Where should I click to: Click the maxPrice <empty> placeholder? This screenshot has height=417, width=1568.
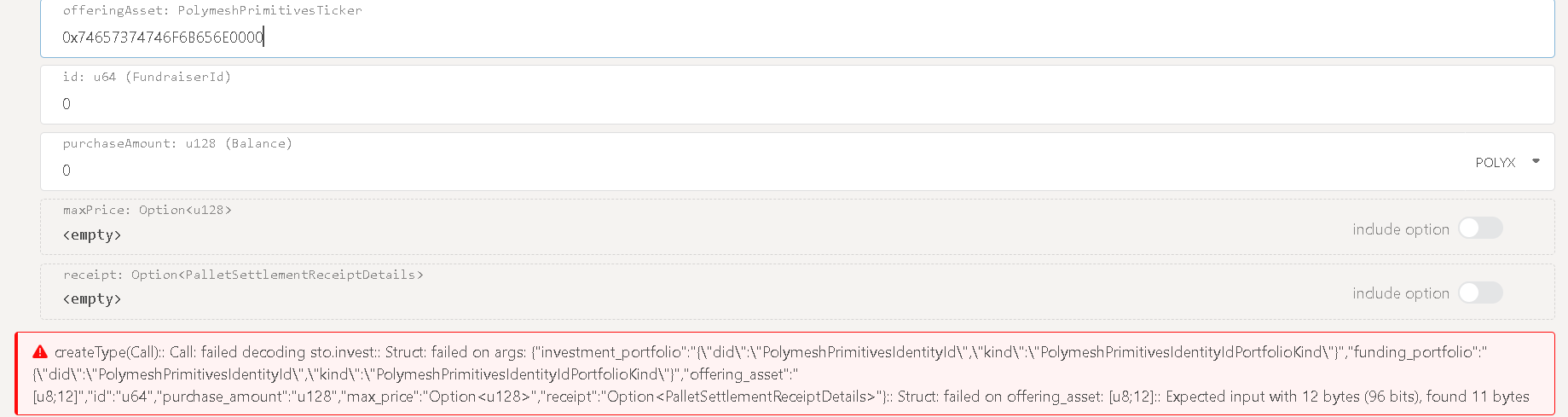click(x=92, y=235)
